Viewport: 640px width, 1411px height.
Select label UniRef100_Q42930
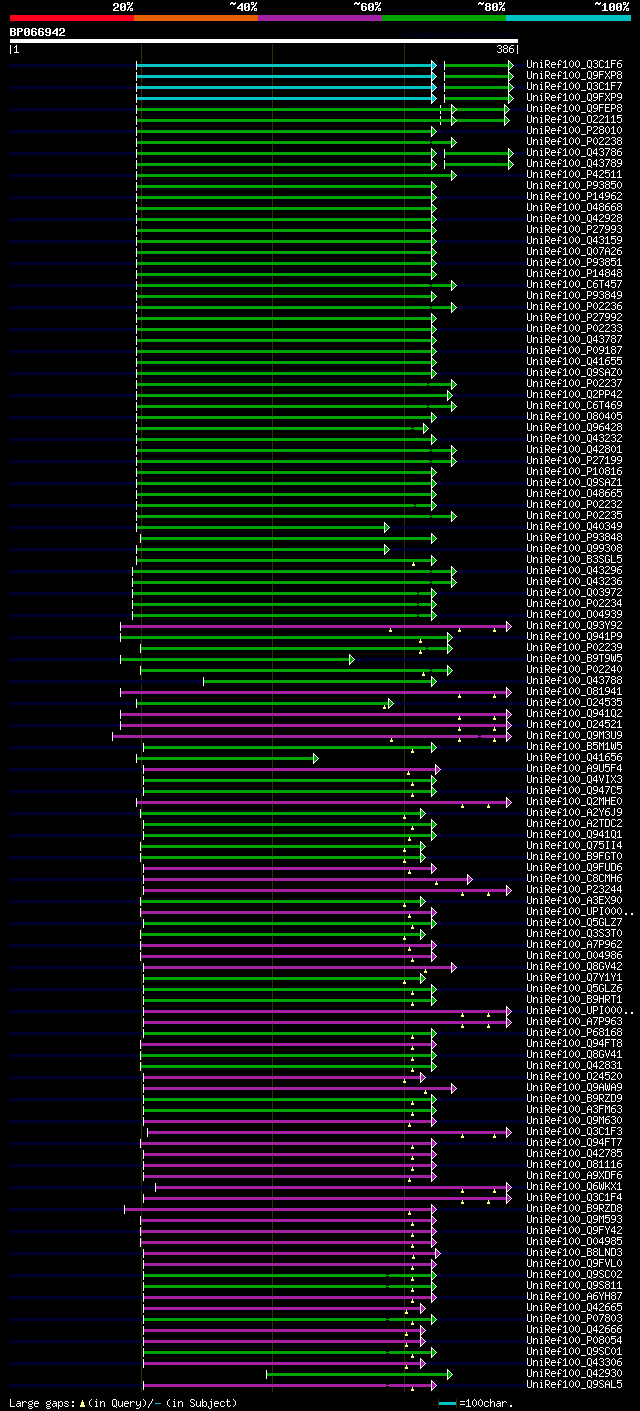point(574,1374)
